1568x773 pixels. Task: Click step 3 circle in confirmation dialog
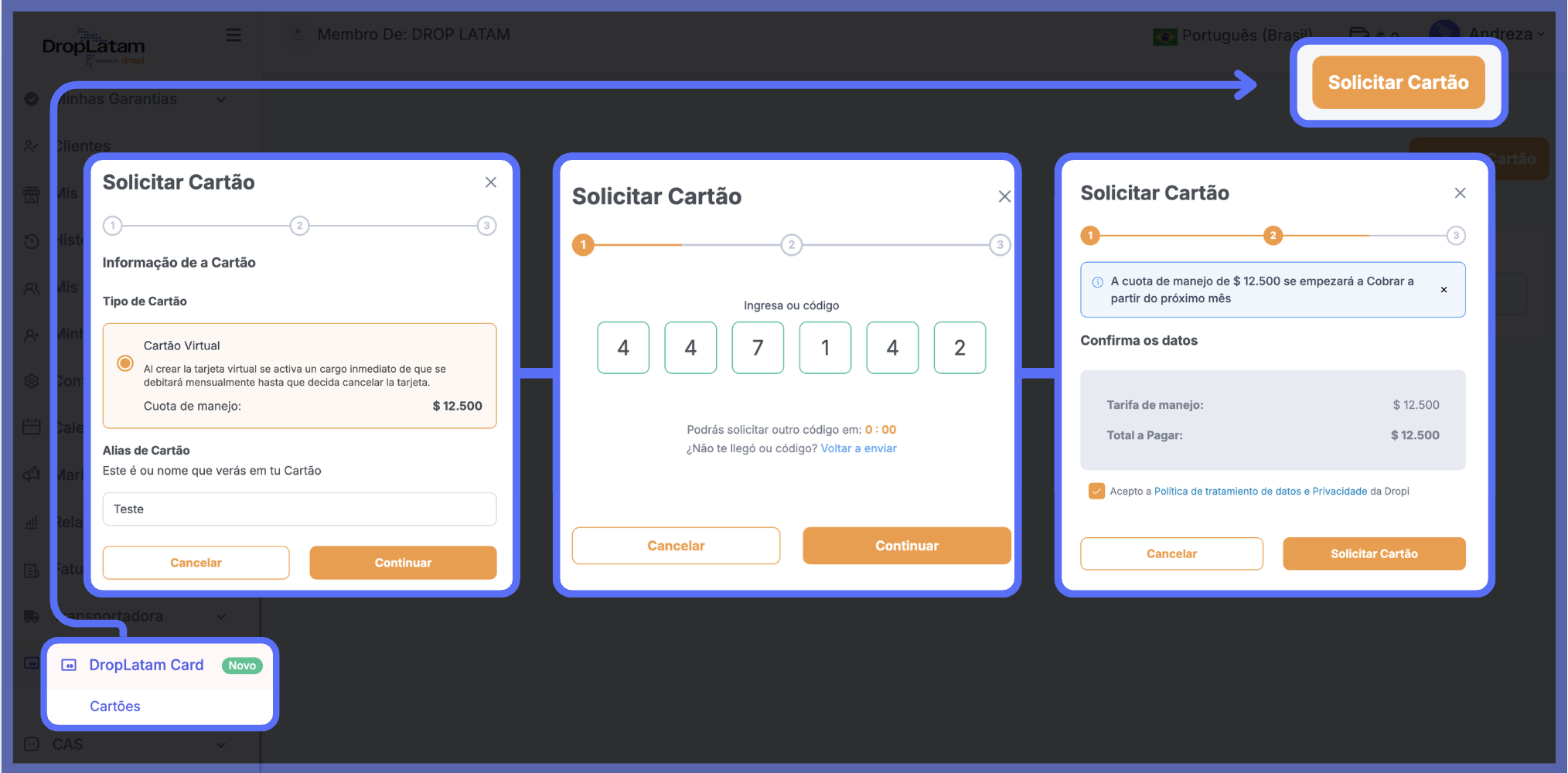coord(1455,236)
